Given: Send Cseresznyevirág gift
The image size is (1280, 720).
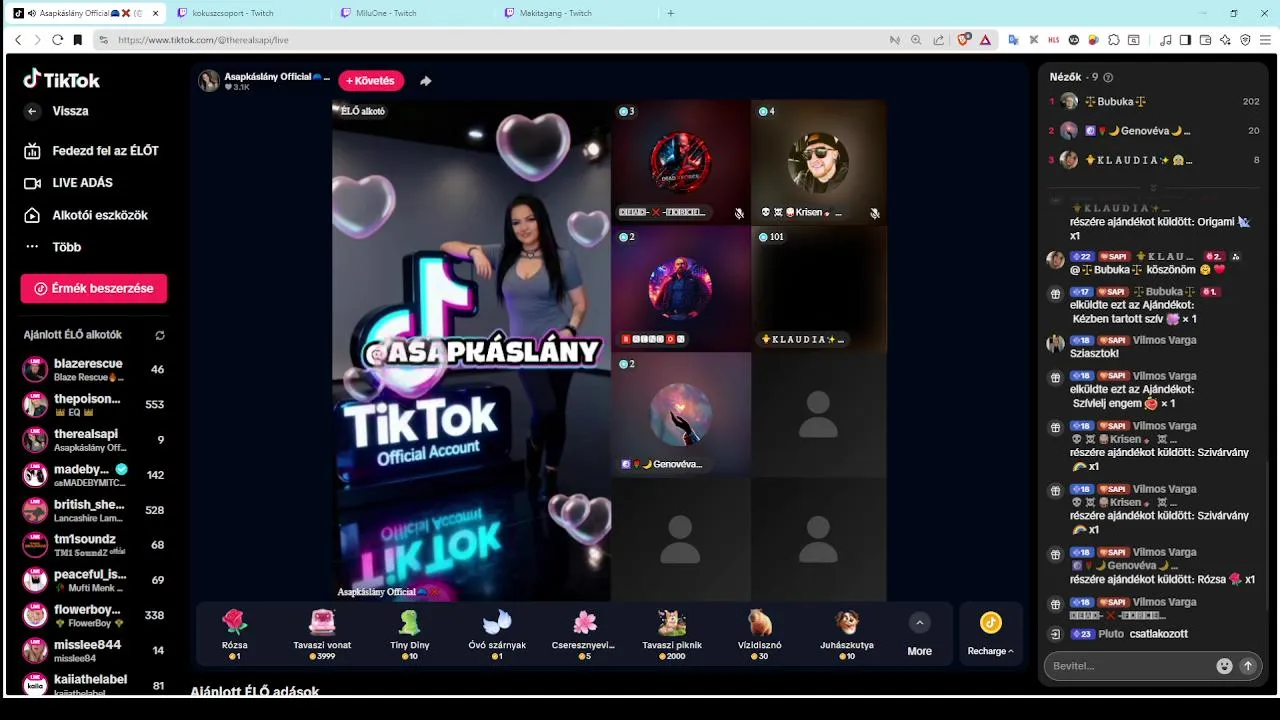Looking at the screenshot, I should pos(584,634).
